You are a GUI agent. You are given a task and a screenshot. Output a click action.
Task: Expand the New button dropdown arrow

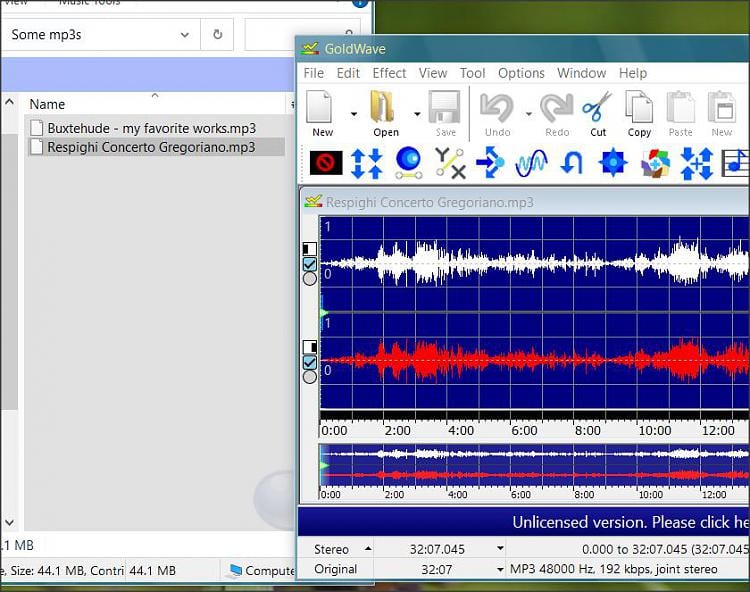coord(353,114)
